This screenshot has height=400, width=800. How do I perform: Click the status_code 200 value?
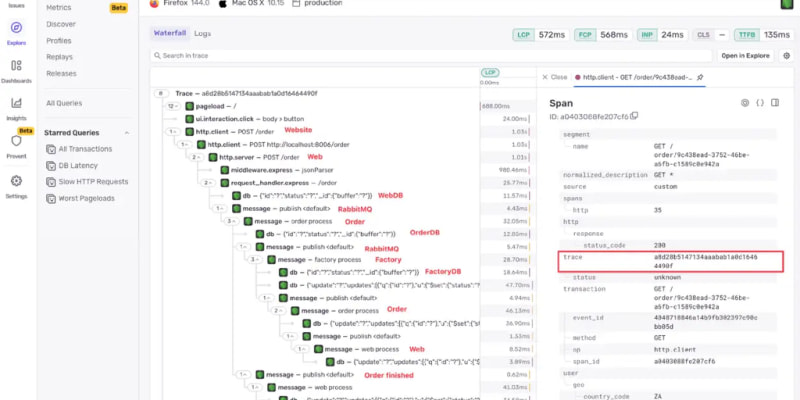tap(660, 245)
